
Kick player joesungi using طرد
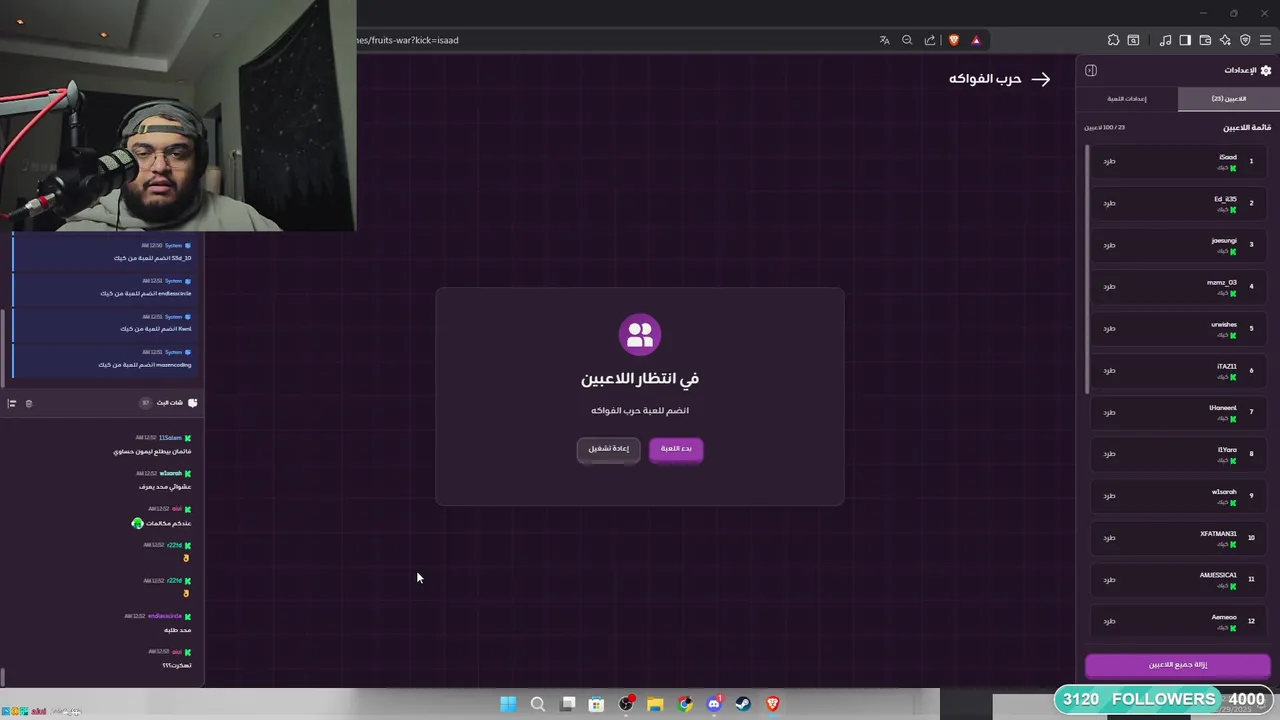[x=1109, y=245]
